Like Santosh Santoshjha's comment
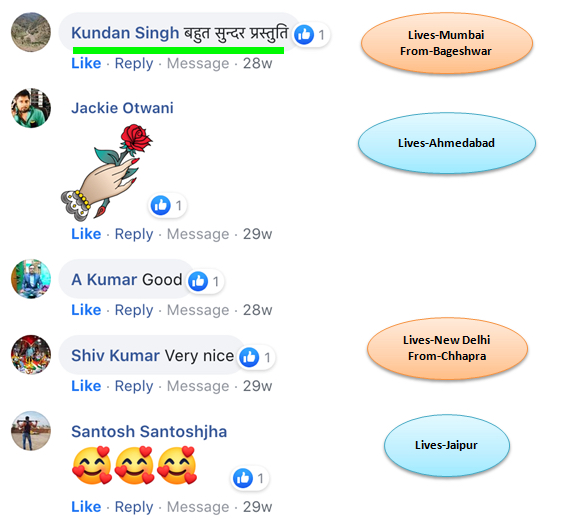 (86, 507)
